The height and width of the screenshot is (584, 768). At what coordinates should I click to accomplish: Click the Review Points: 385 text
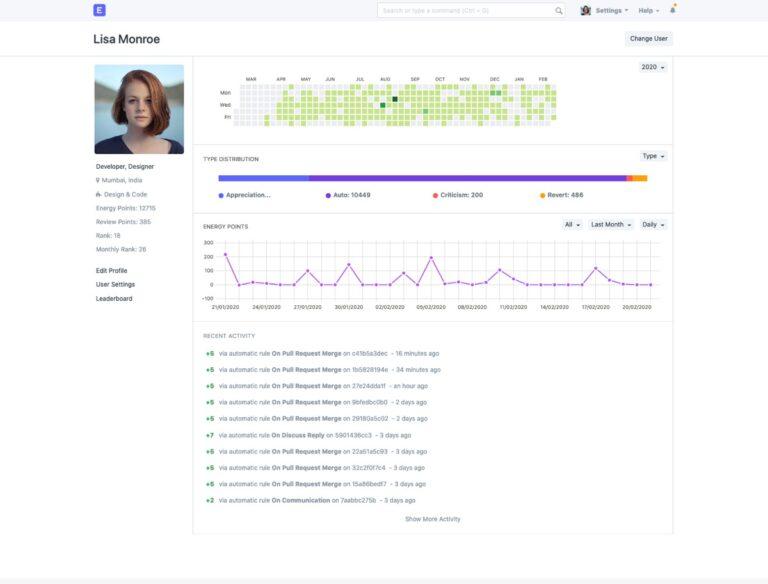point(123,222)
